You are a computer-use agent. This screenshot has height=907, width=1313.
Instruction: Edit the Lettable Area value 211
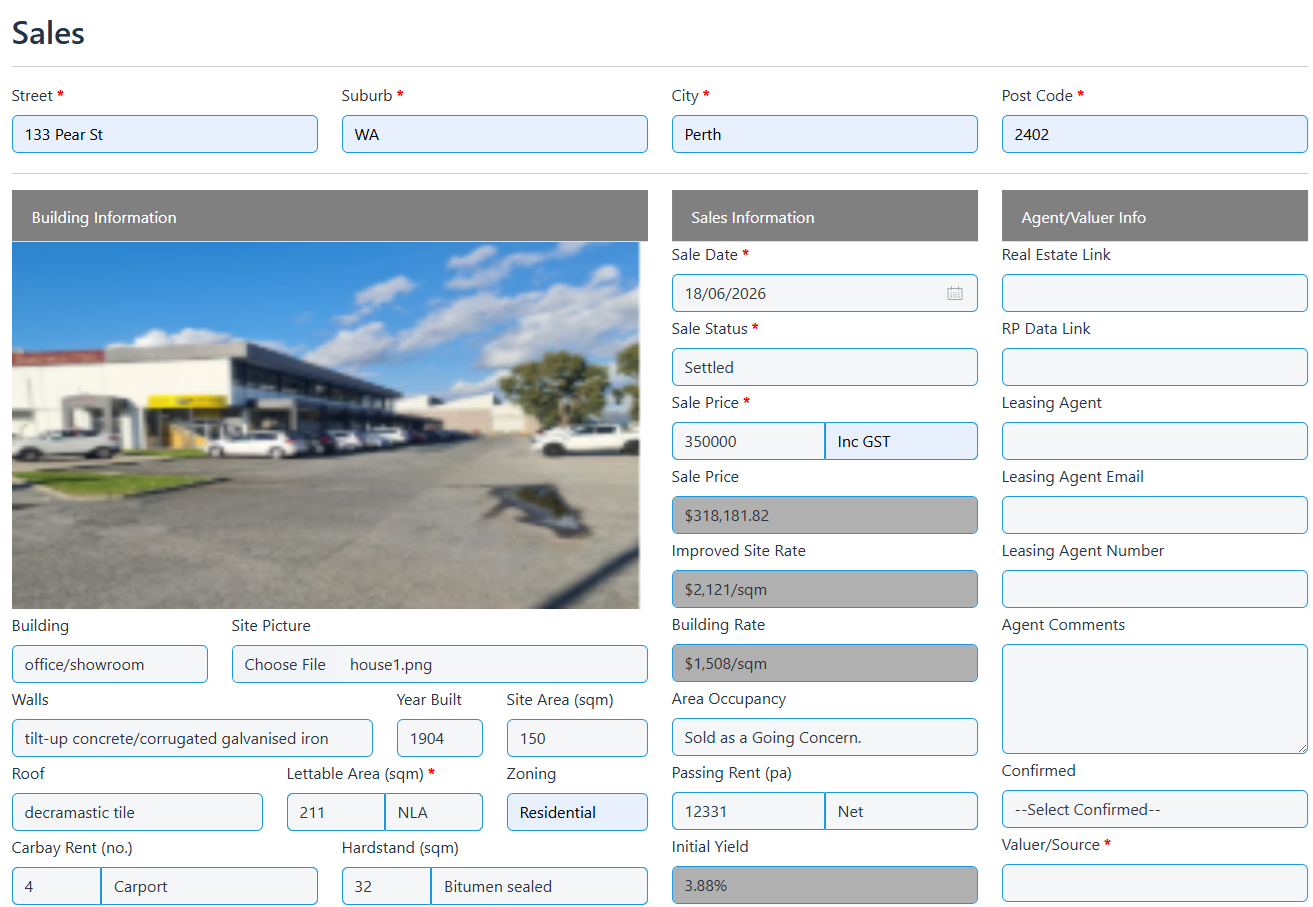point(336,812)
